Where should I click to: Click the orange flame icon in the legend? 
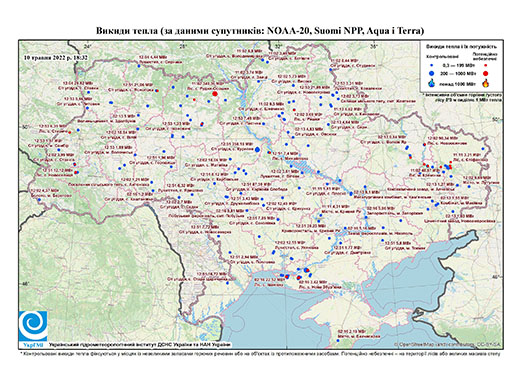click(485, 83)
